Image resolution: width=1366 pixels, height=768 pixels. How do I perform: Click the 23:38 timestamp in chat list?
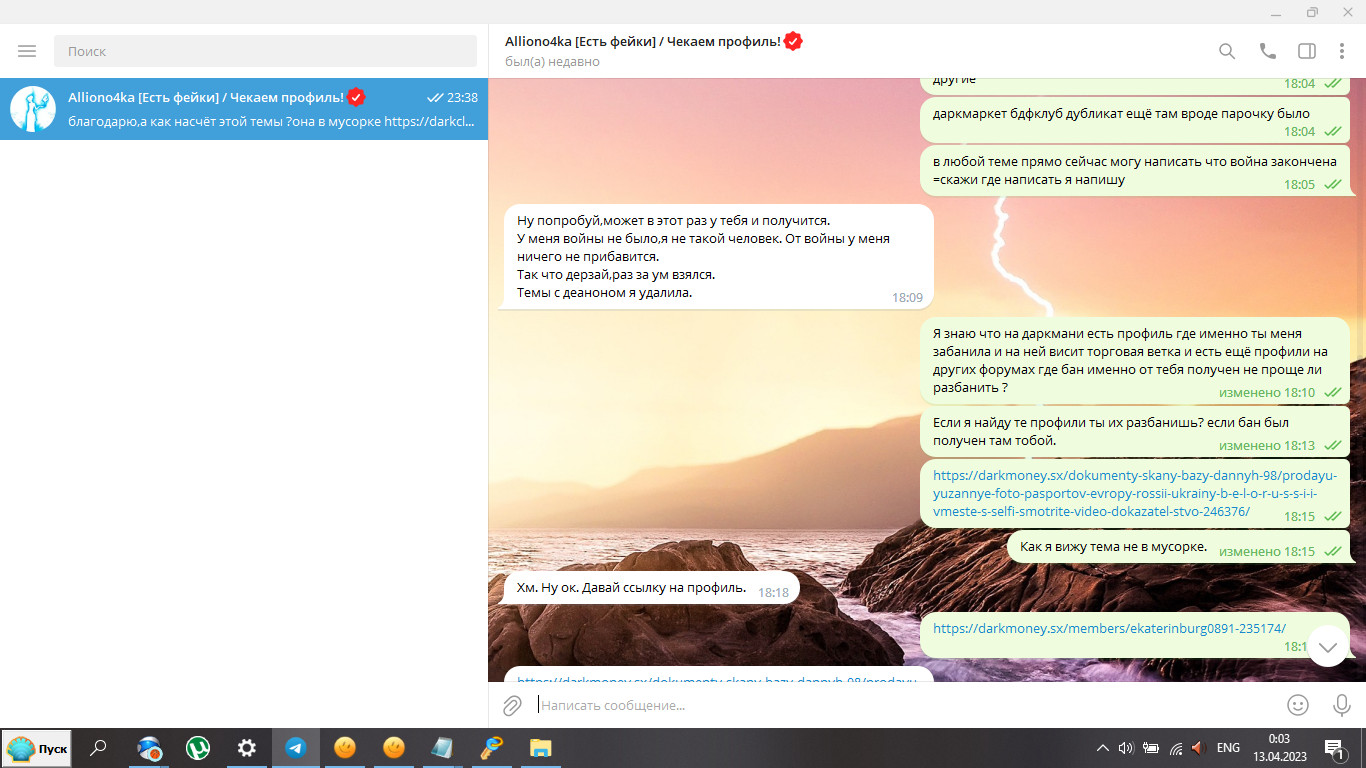[462, 98]
